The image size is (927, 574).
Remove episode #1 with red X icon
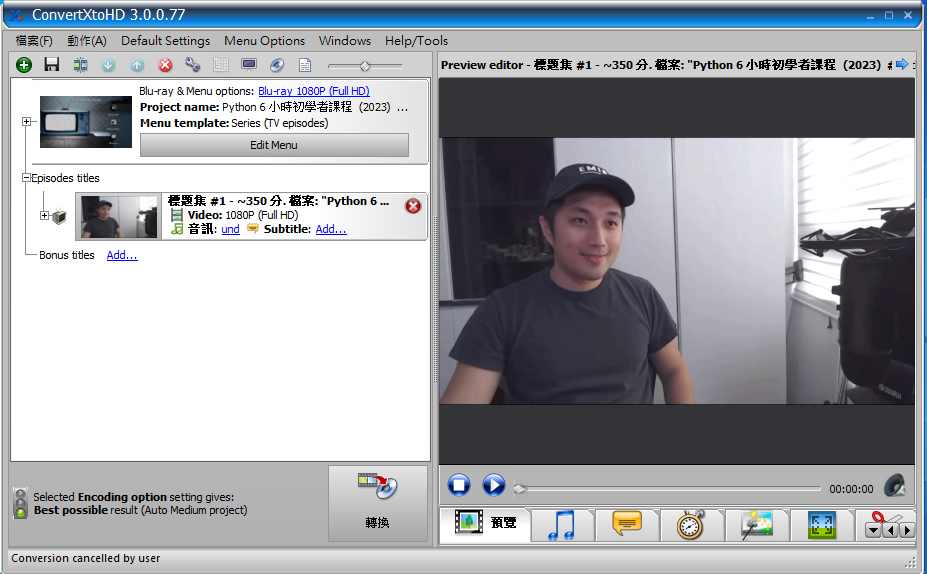413,206
